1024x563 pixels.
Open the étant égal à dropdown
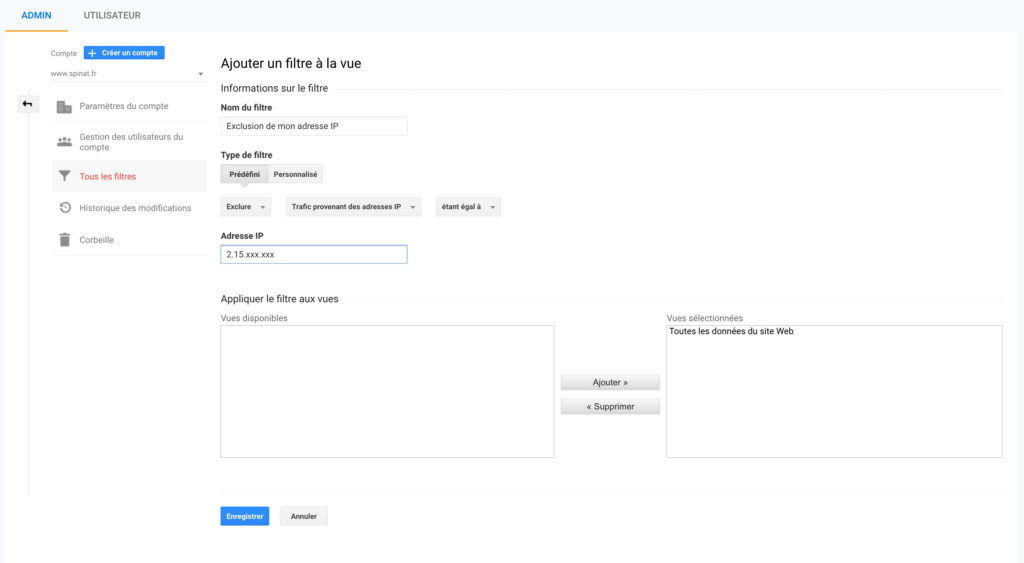[467, 207]
